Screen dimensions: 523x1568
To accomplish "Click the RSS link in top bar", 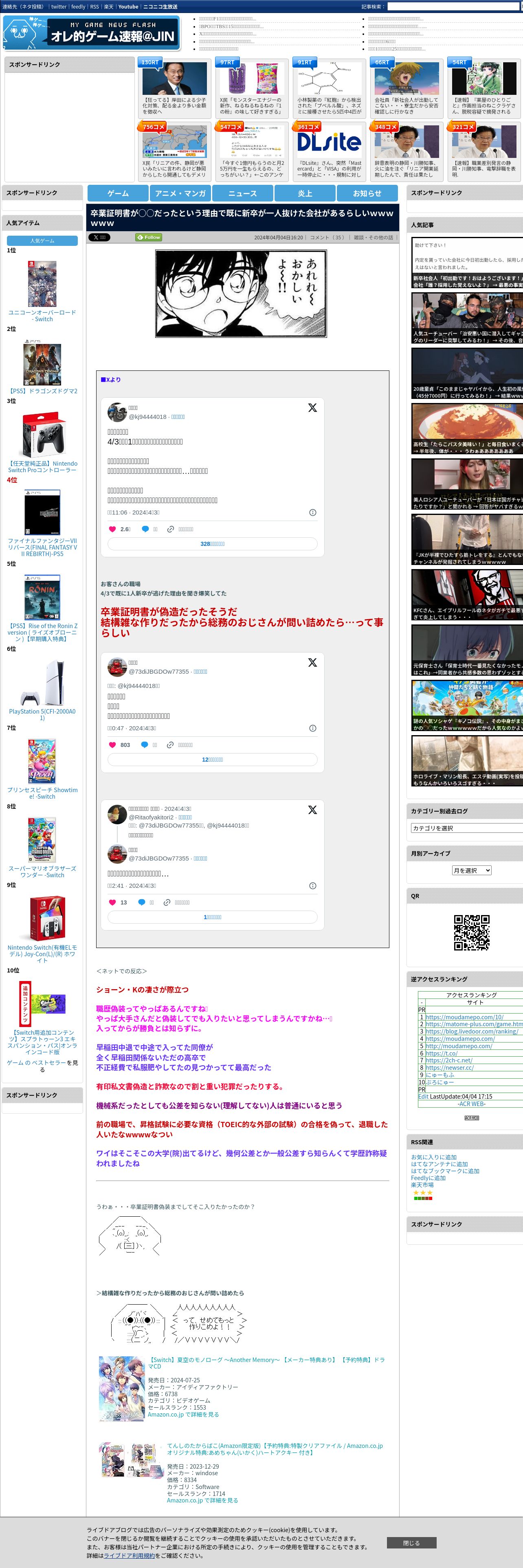I will point(94,7).
